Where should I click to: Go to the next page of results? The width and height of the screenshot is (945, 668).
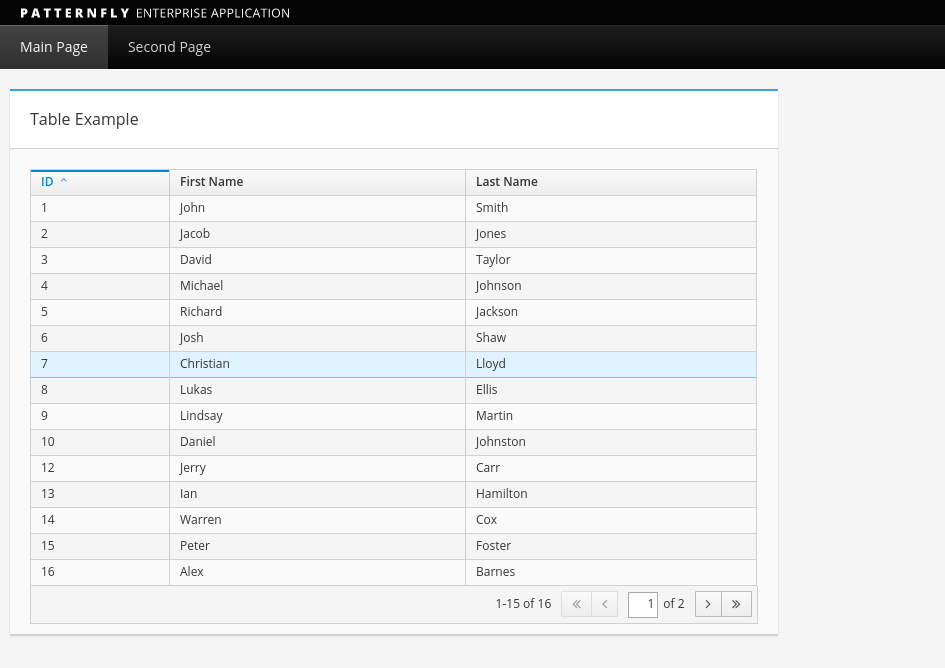tap(708, 604)
